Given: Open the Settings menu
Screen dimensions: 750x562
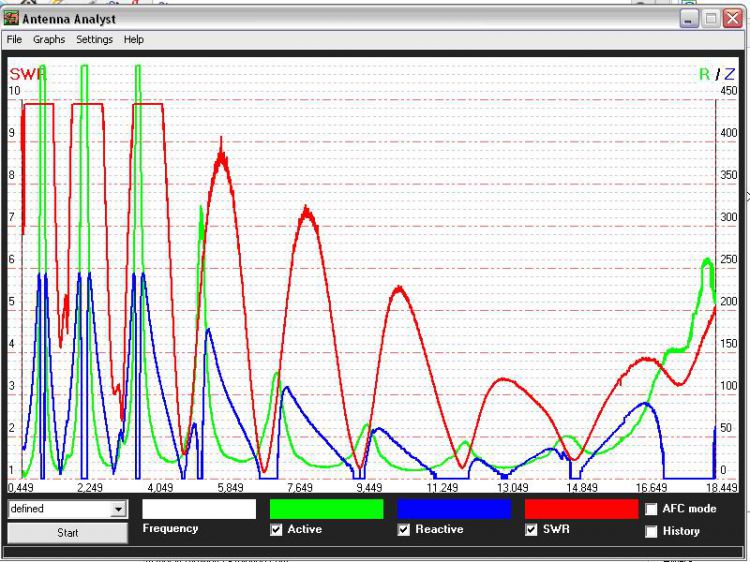Looking at the screenshot, I should tap(94, 39).
